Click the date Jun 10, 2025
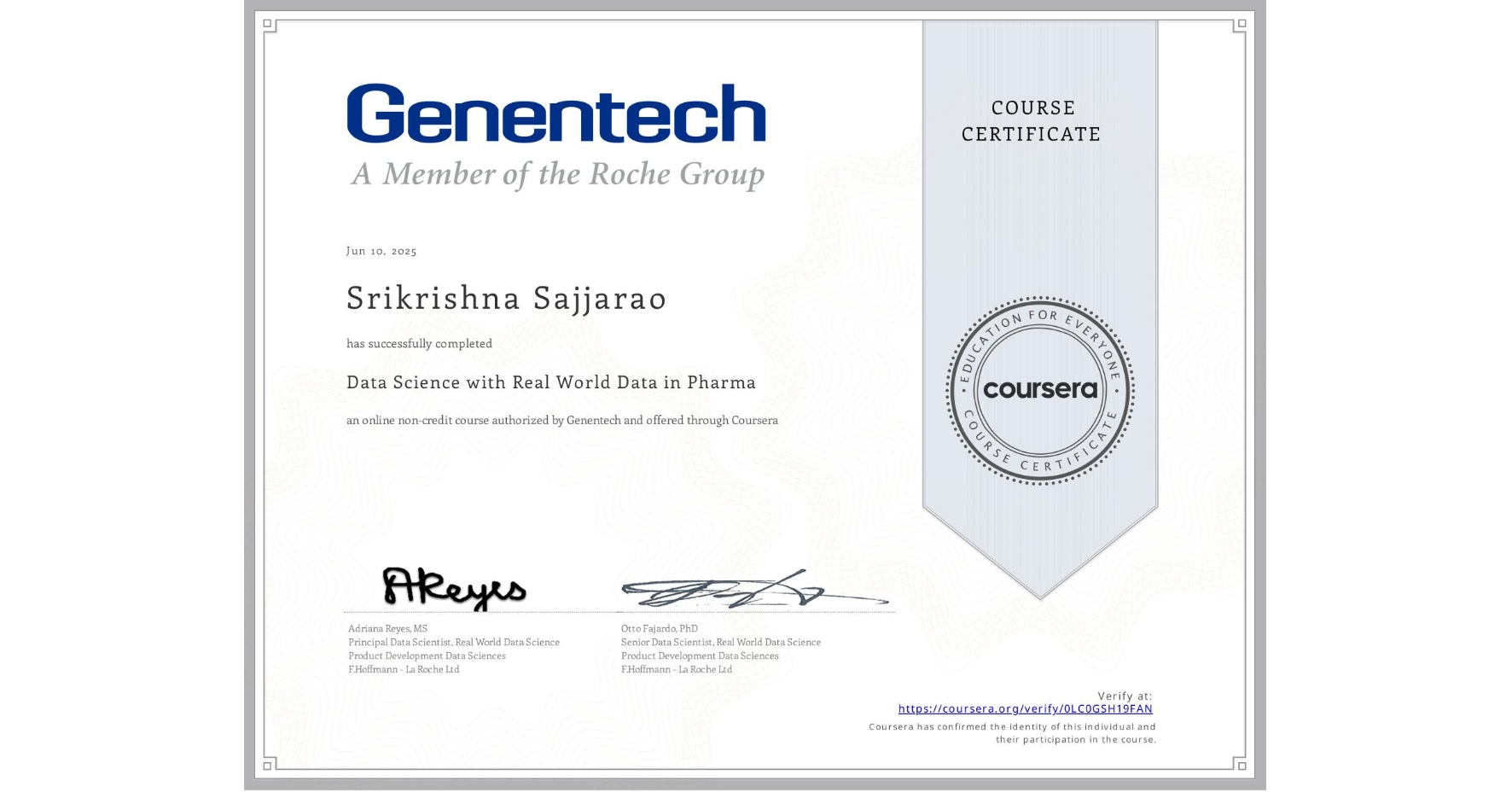The image size is (1512, 792). coord(381,251)
